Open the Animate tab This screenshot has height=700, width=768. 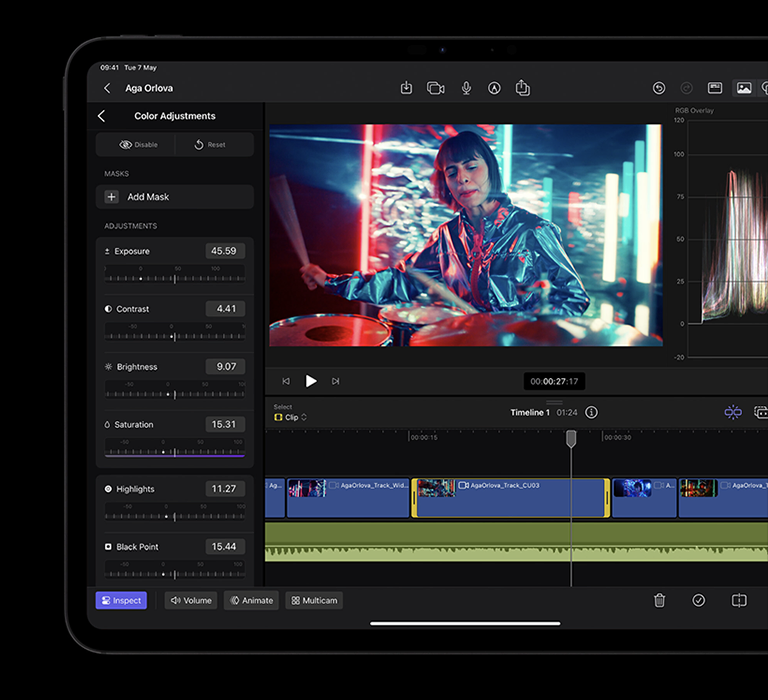coord(251,601)
